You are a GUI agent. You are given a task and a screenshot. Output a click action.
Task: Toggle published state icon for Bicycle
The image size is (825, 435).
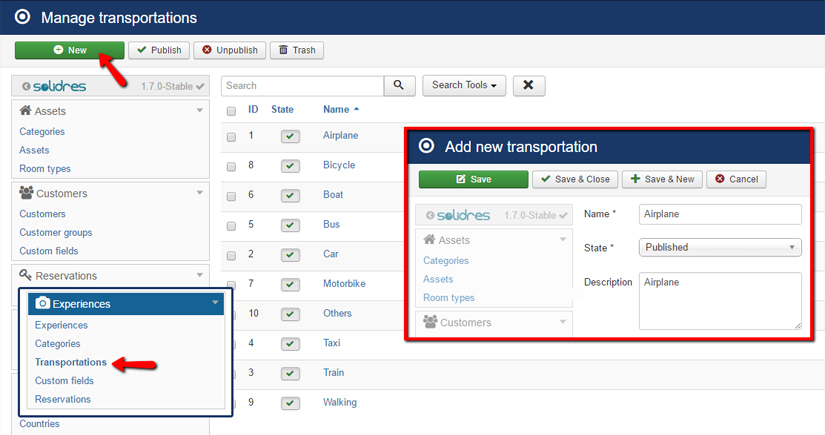pos(290,166)
